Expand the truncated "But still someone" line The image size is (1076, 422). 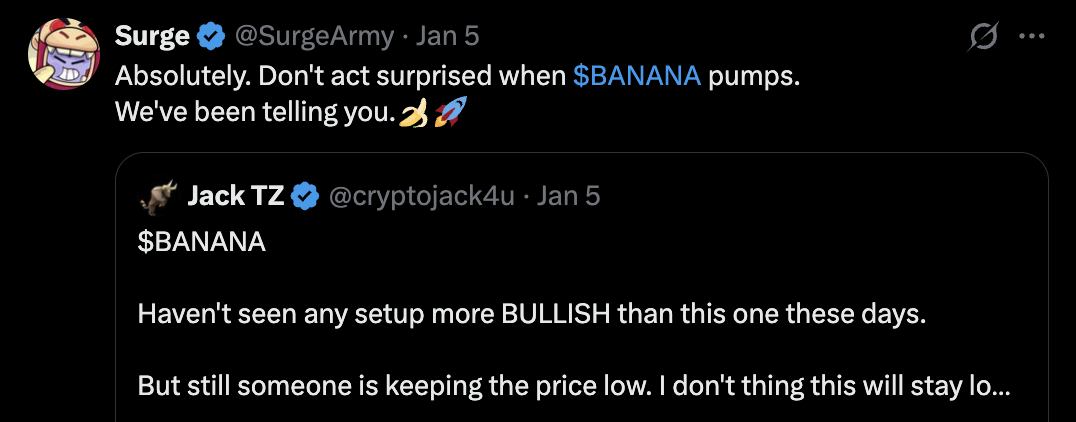573,386
